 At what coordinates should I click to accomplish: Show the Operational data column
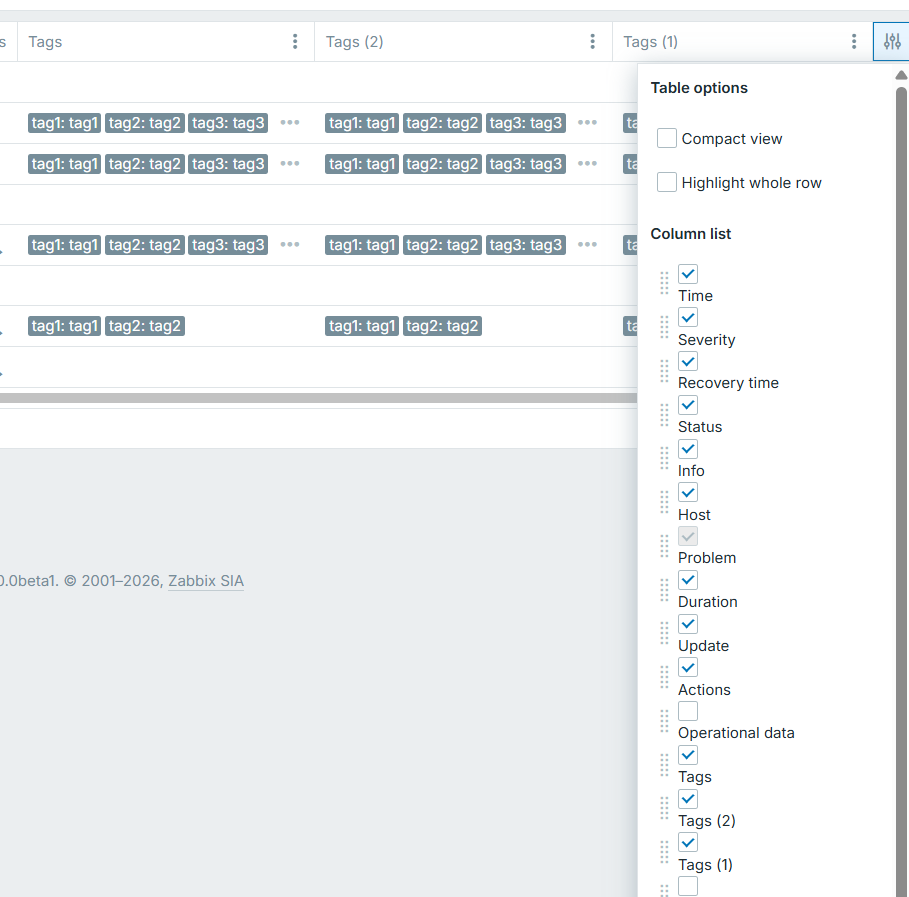(688, 712)
